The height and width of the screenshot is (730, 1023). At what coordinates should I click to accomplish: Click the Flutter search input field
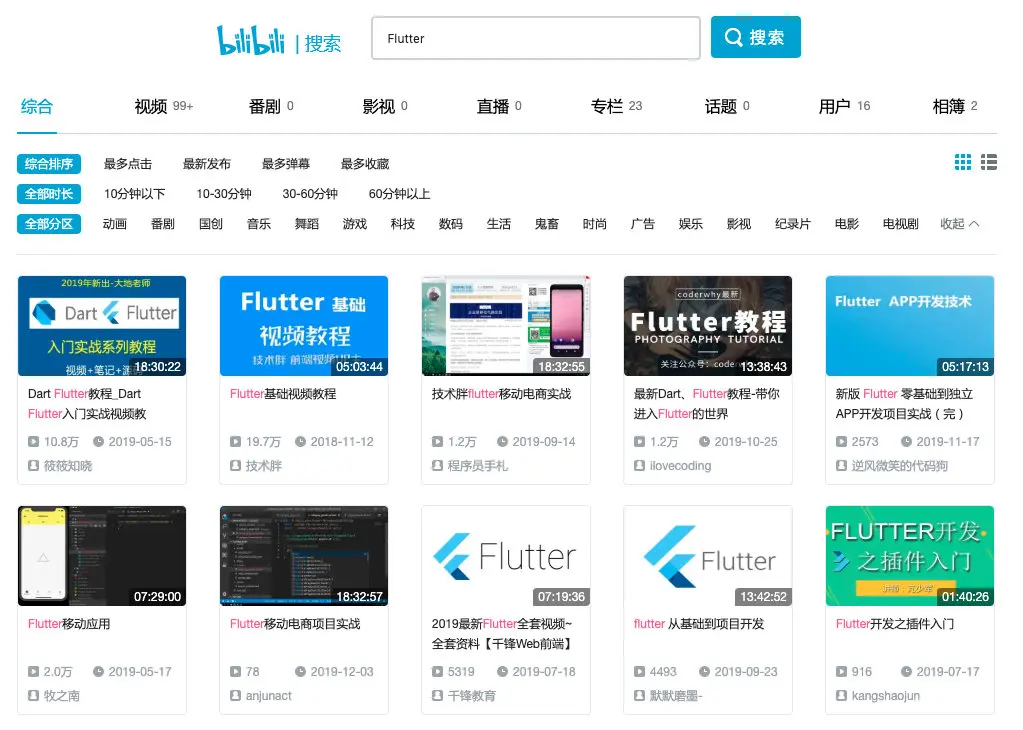click(536, 38)
